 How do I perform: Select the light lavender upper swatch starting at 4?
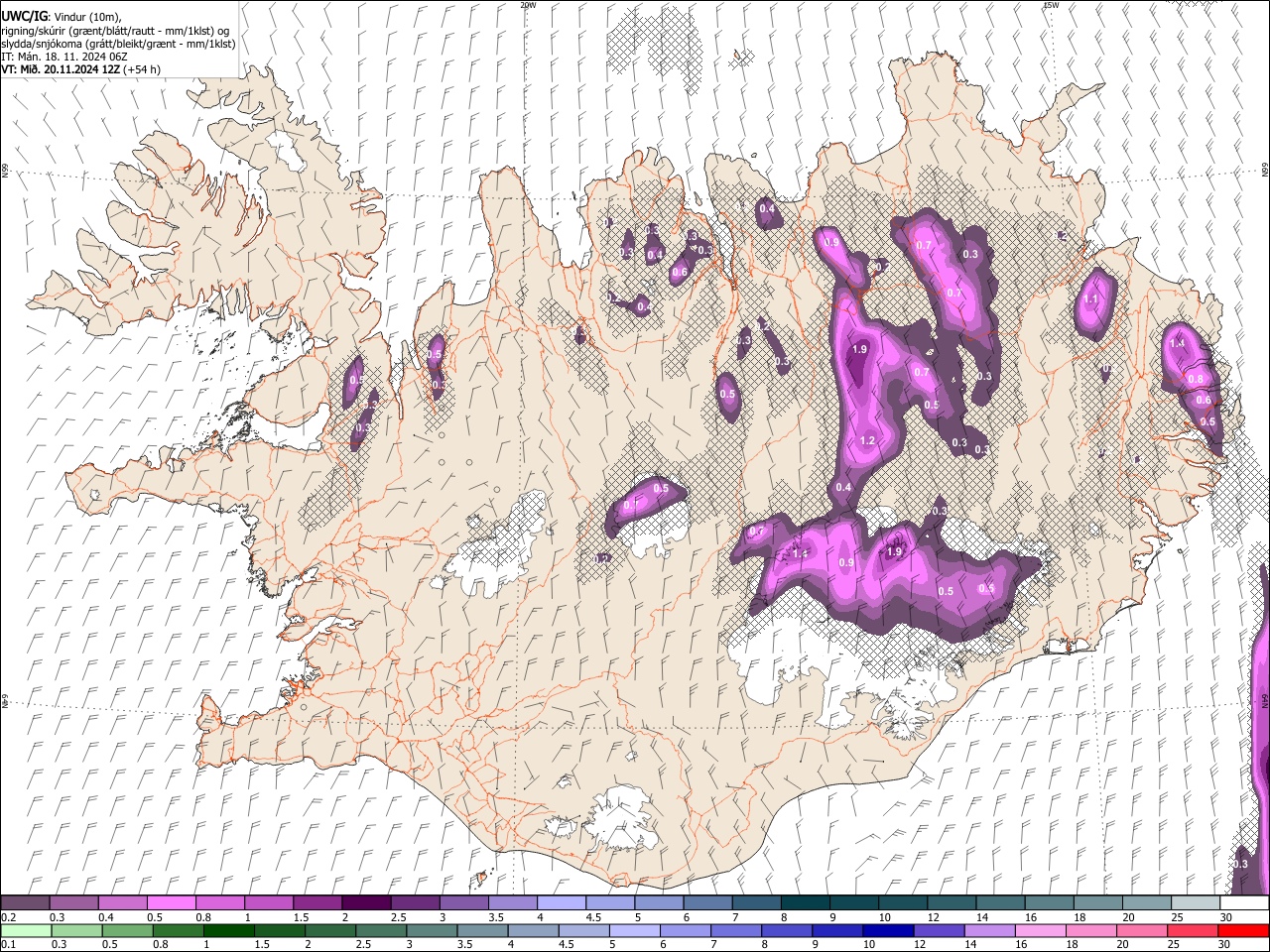click(x=560, y=903)
